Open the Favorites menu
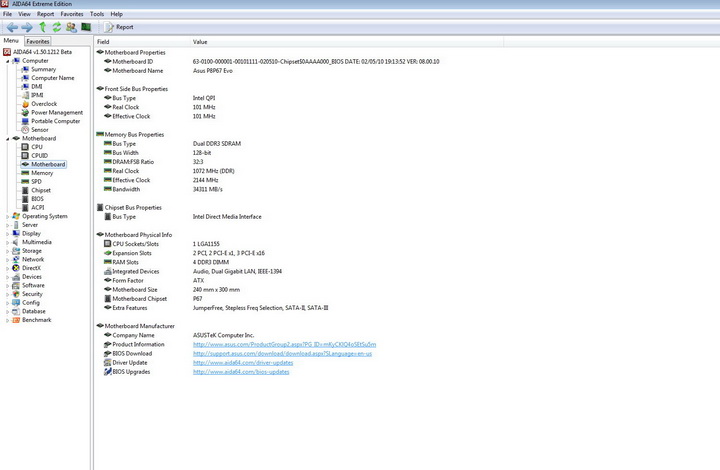This screenshot has width=720, height=470. click(72, 14)
